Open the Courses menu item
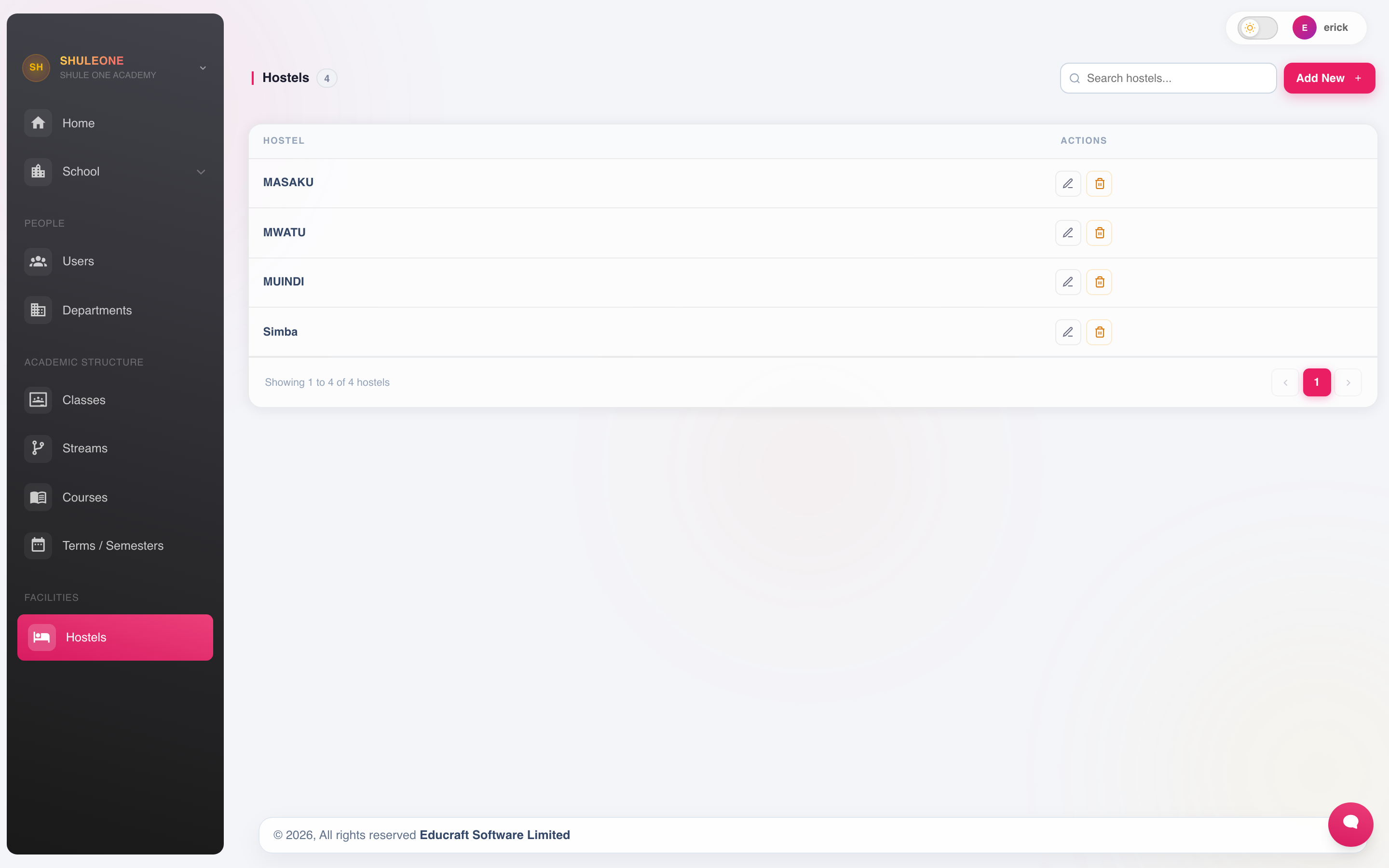1389x868 pixels. (x=115, y=497)
